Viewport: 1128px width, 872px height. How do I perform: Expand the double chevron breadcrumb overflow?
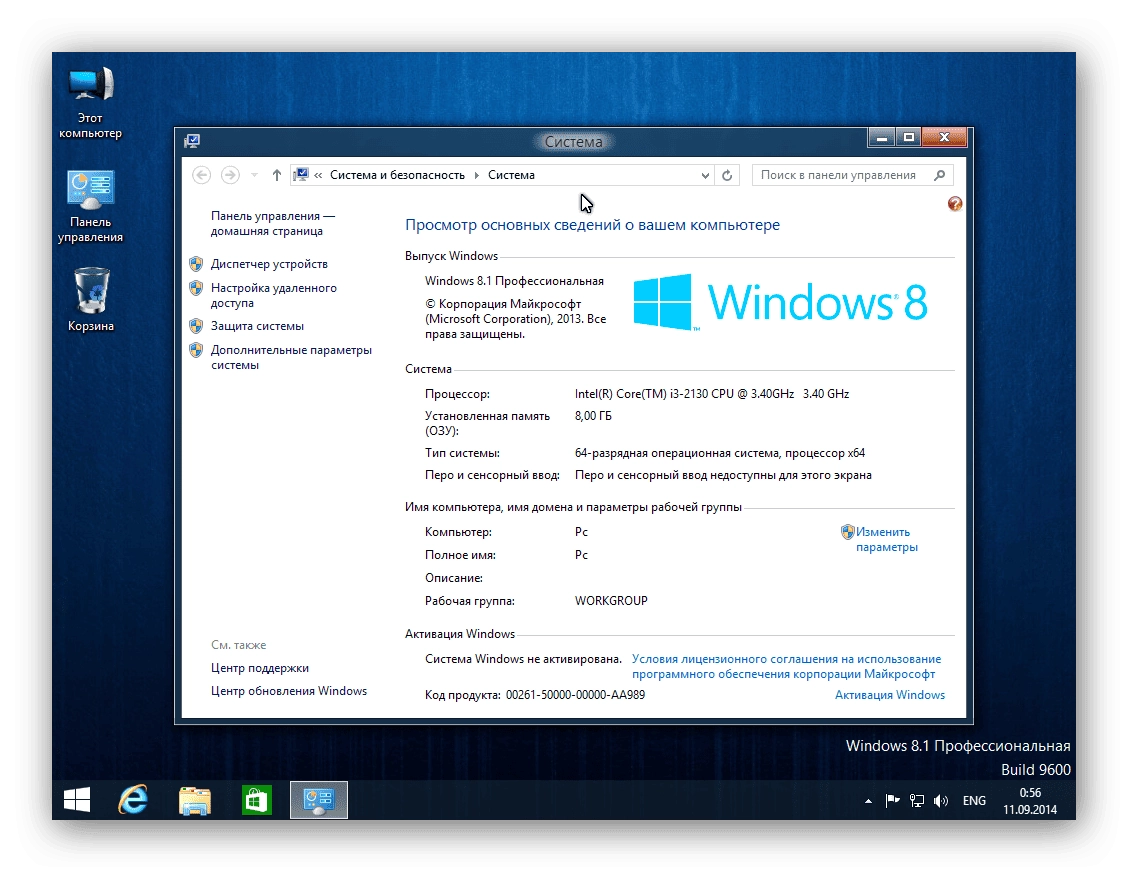click(x=318, y=175)
